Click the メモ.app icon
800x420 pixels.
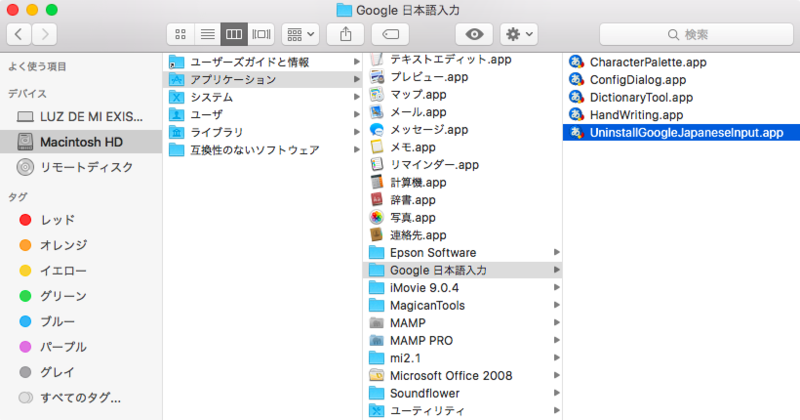tap(377, 147)
